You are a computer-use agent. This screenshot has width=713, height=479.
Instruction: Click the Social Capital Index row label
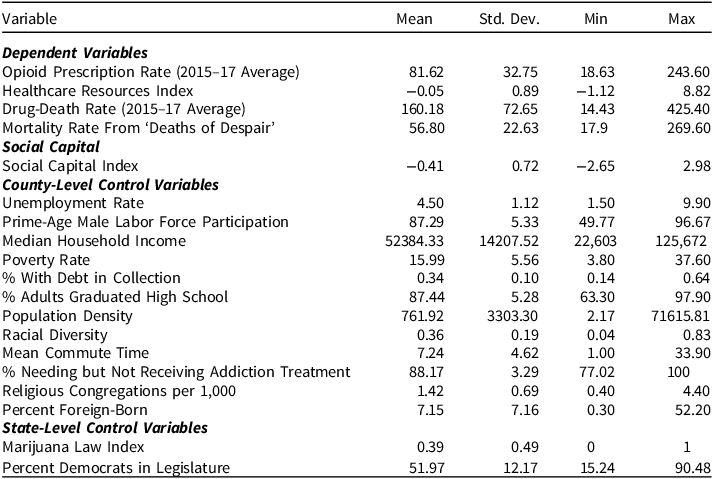click(70, 166)
